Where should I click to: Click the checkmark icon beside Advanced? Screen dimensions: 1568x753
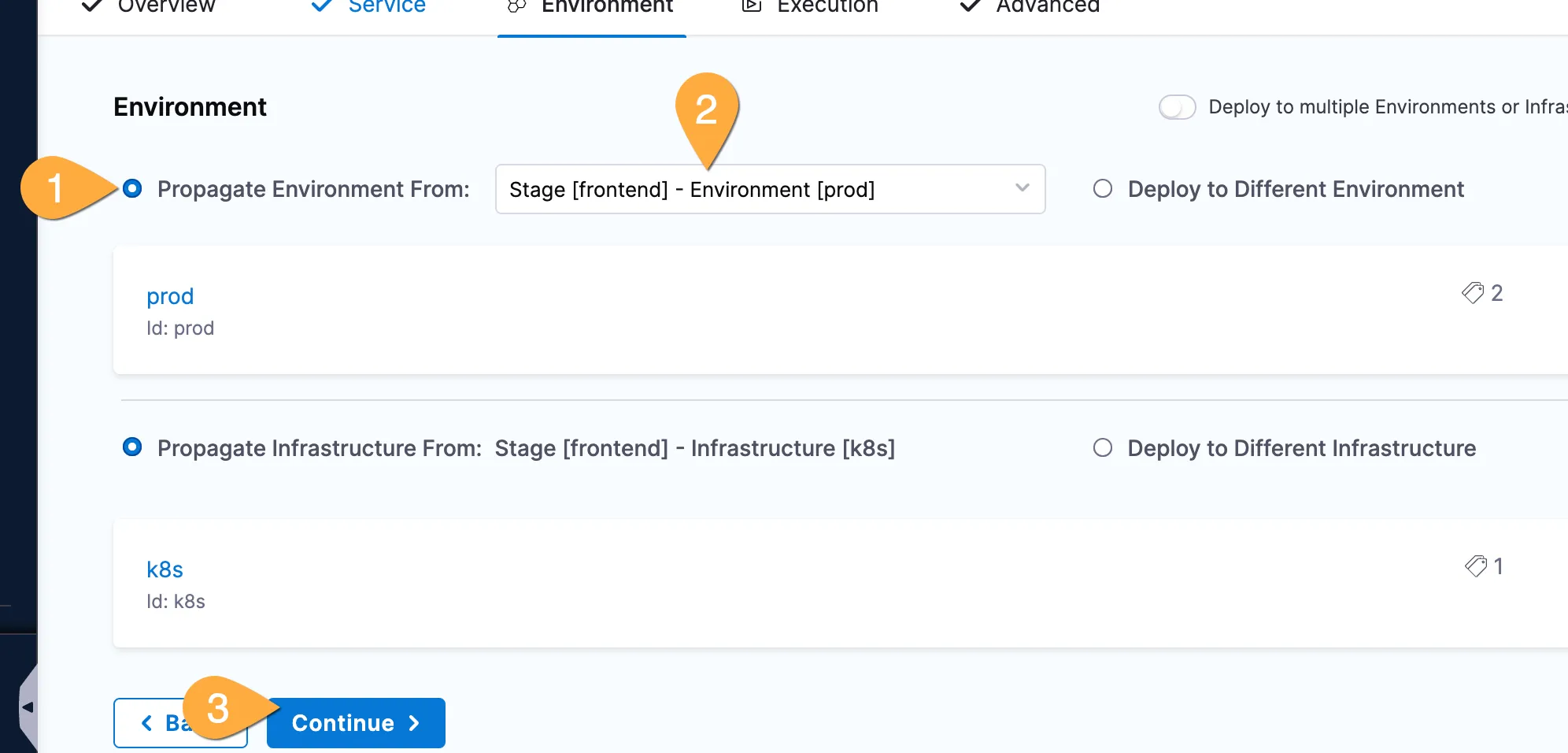coord(970,6)
